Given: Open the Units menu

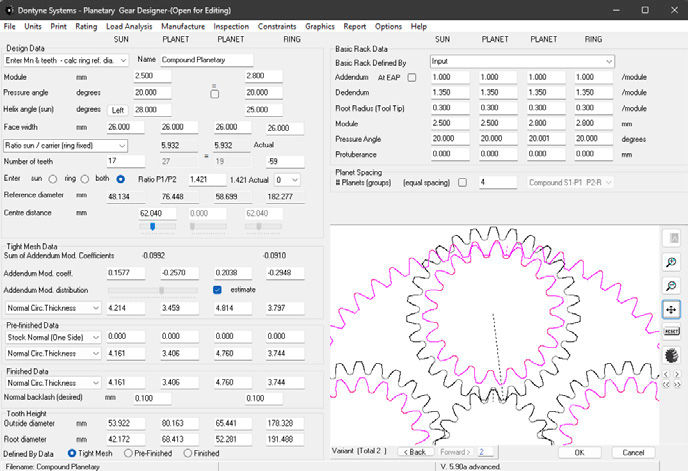Looking at the screenshot, I should (x=33, y=26).
